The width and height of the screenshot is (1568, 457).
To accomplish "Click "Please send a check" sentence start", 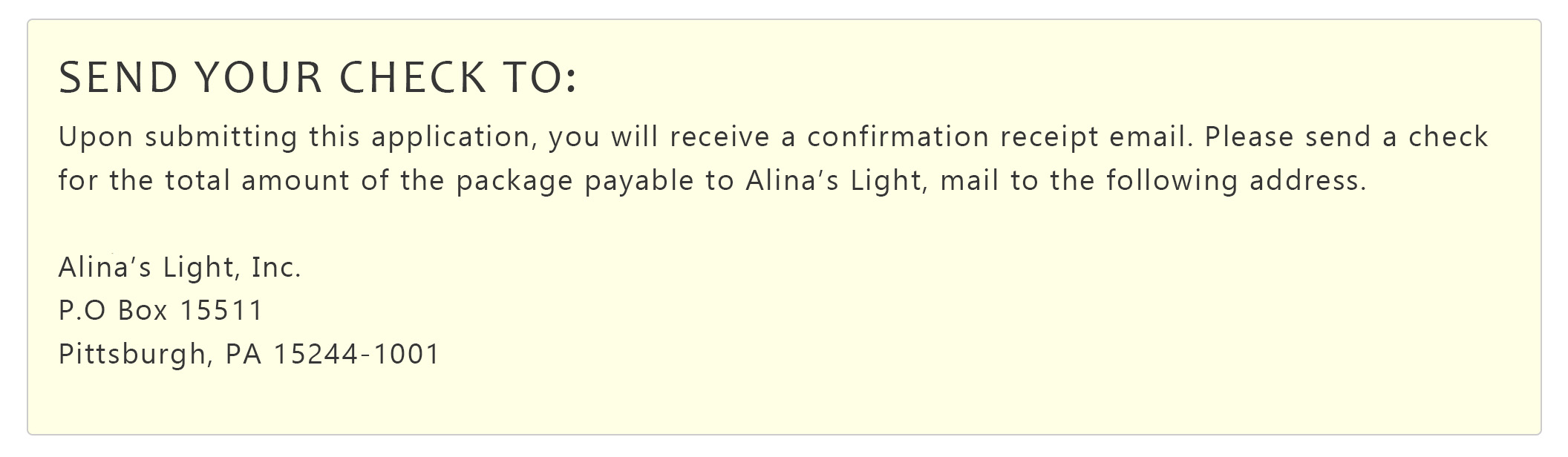I will (x=1346, y=137).
